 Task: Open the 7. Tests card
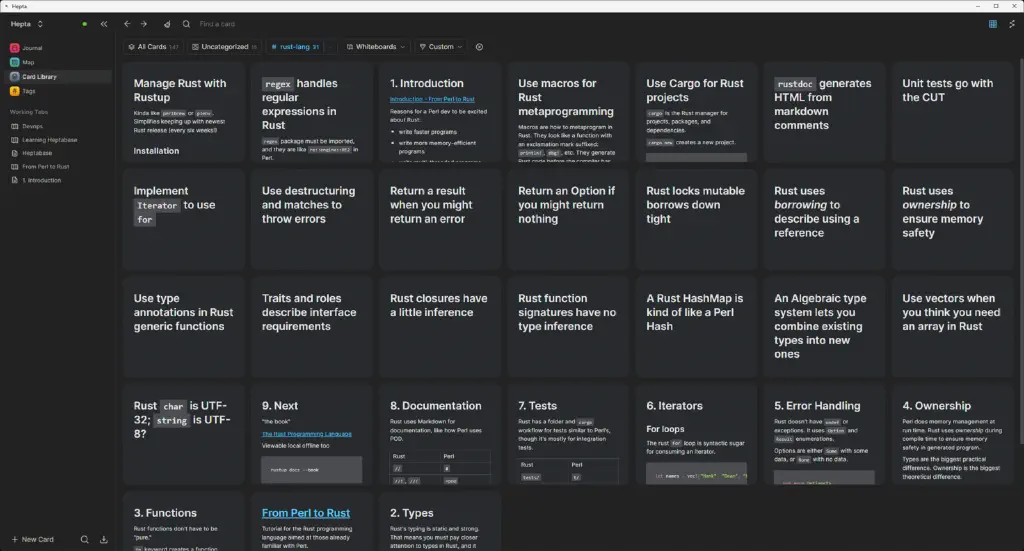coord(568,434)
